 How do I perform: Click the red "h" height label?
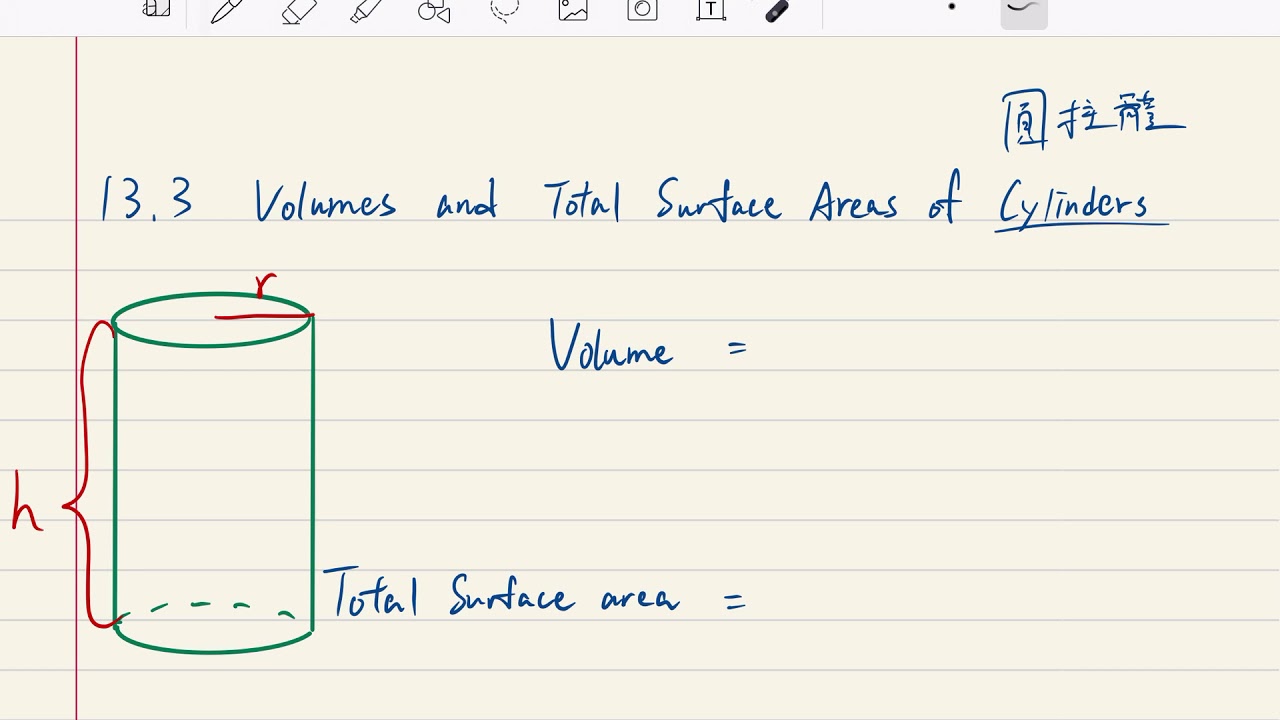[x=26, y=504]
